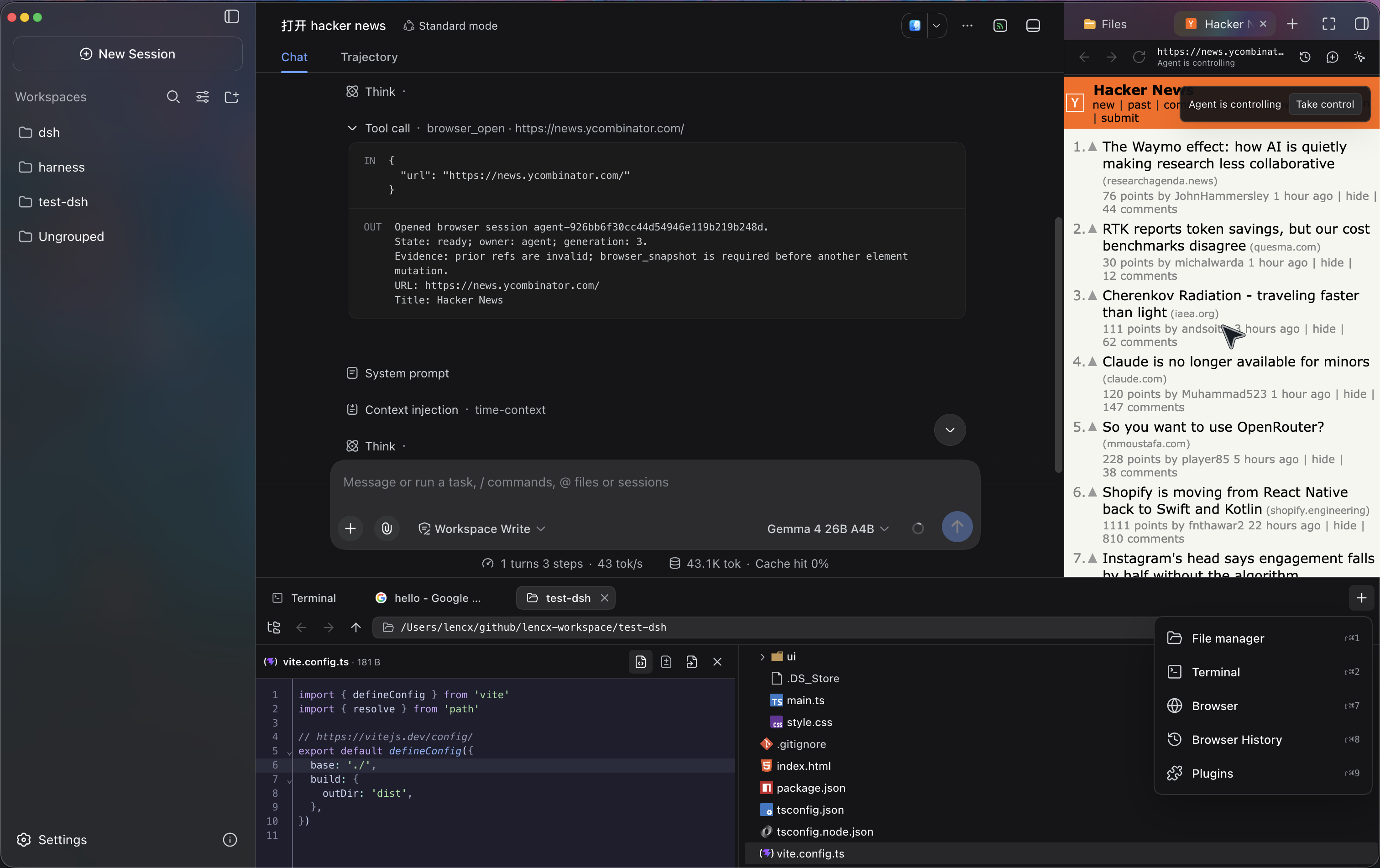
Task: Upvote the Claude minors story
Action: 1093,362
